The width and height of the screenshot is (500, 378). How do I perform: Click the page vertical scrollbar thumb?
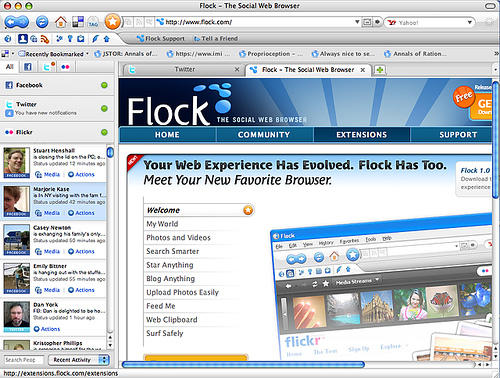(496, 140)
